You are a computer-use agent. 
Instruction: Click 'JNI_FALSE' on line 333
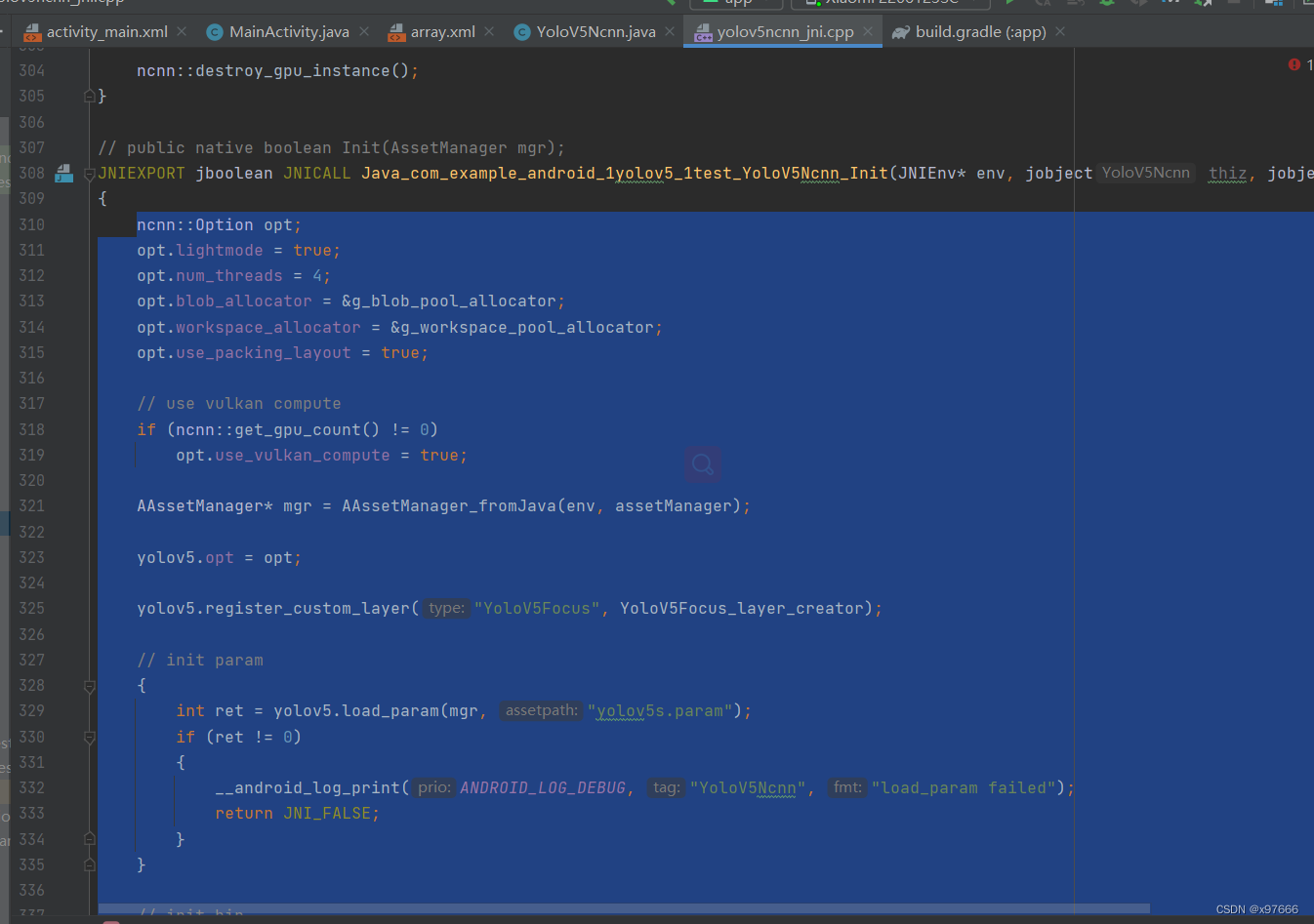327,814
